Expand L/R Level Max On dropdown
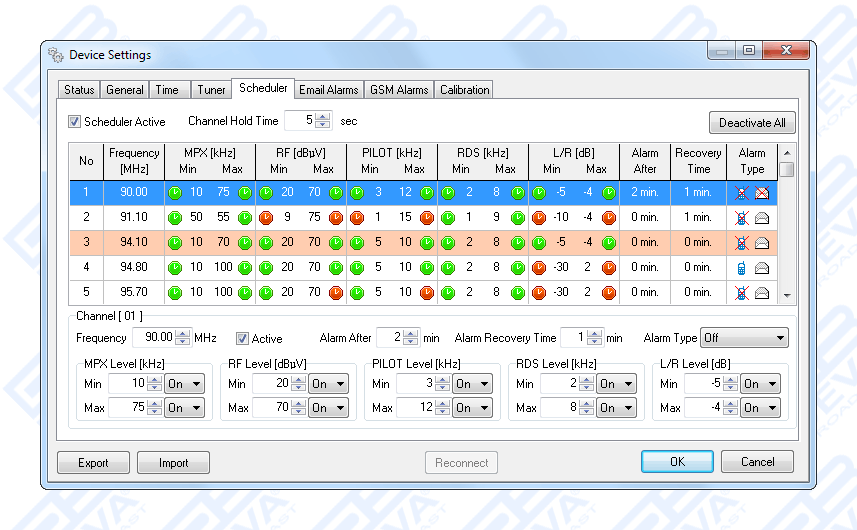The width and height of the screenshot is (857, 530). pyautogui.click(x=766, y=408)
